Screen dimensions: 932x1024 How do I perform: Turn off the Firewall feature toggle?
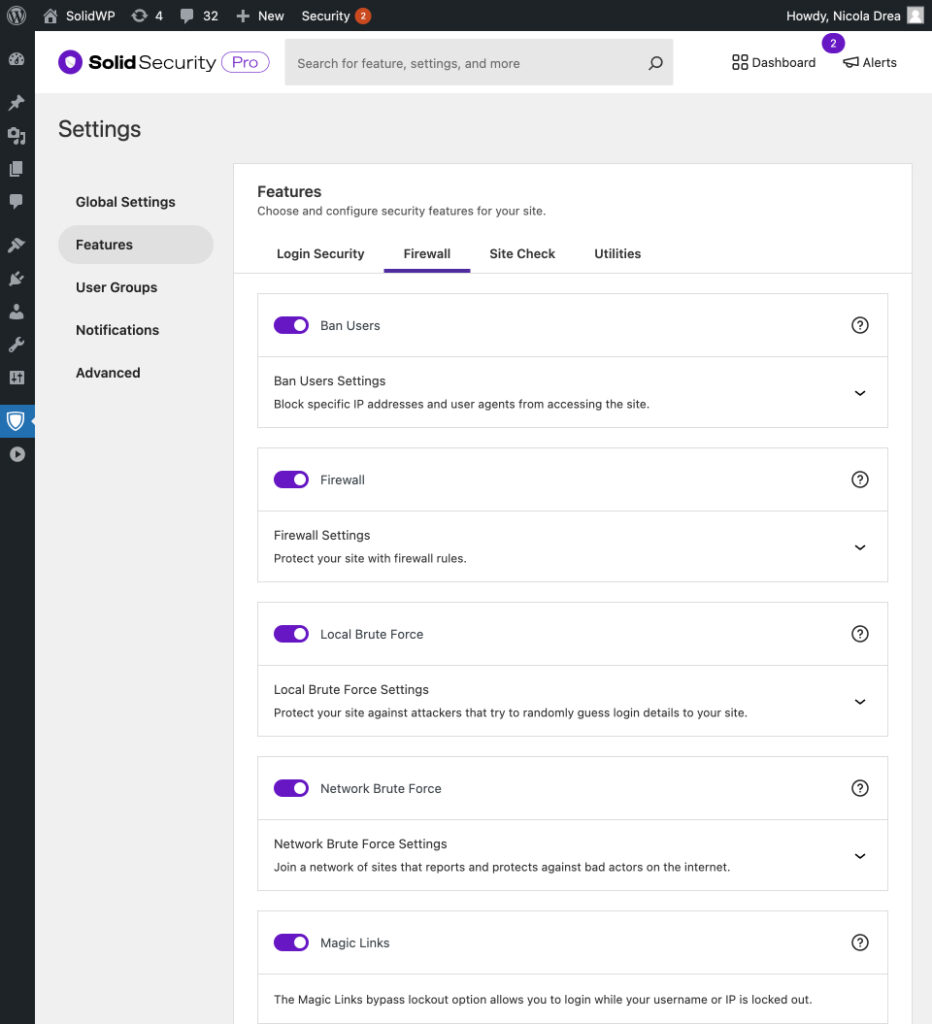pos(291,480)
